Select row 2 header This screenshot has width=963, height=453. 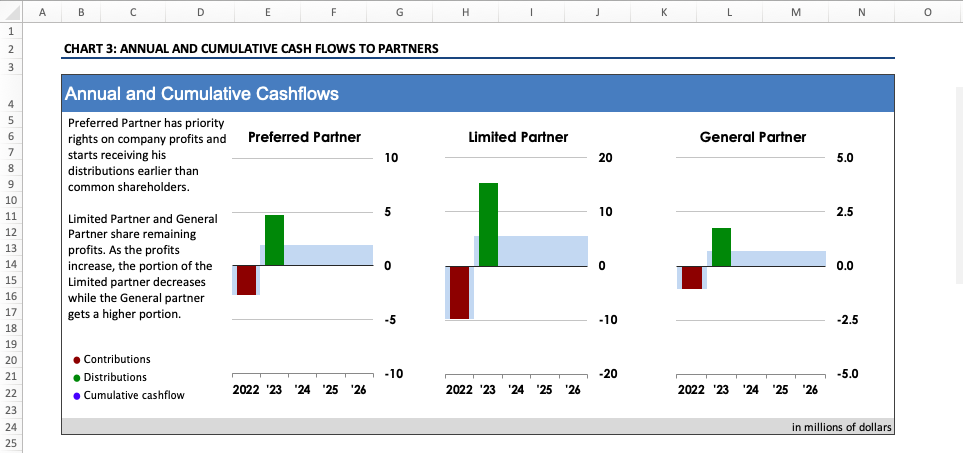11,50
